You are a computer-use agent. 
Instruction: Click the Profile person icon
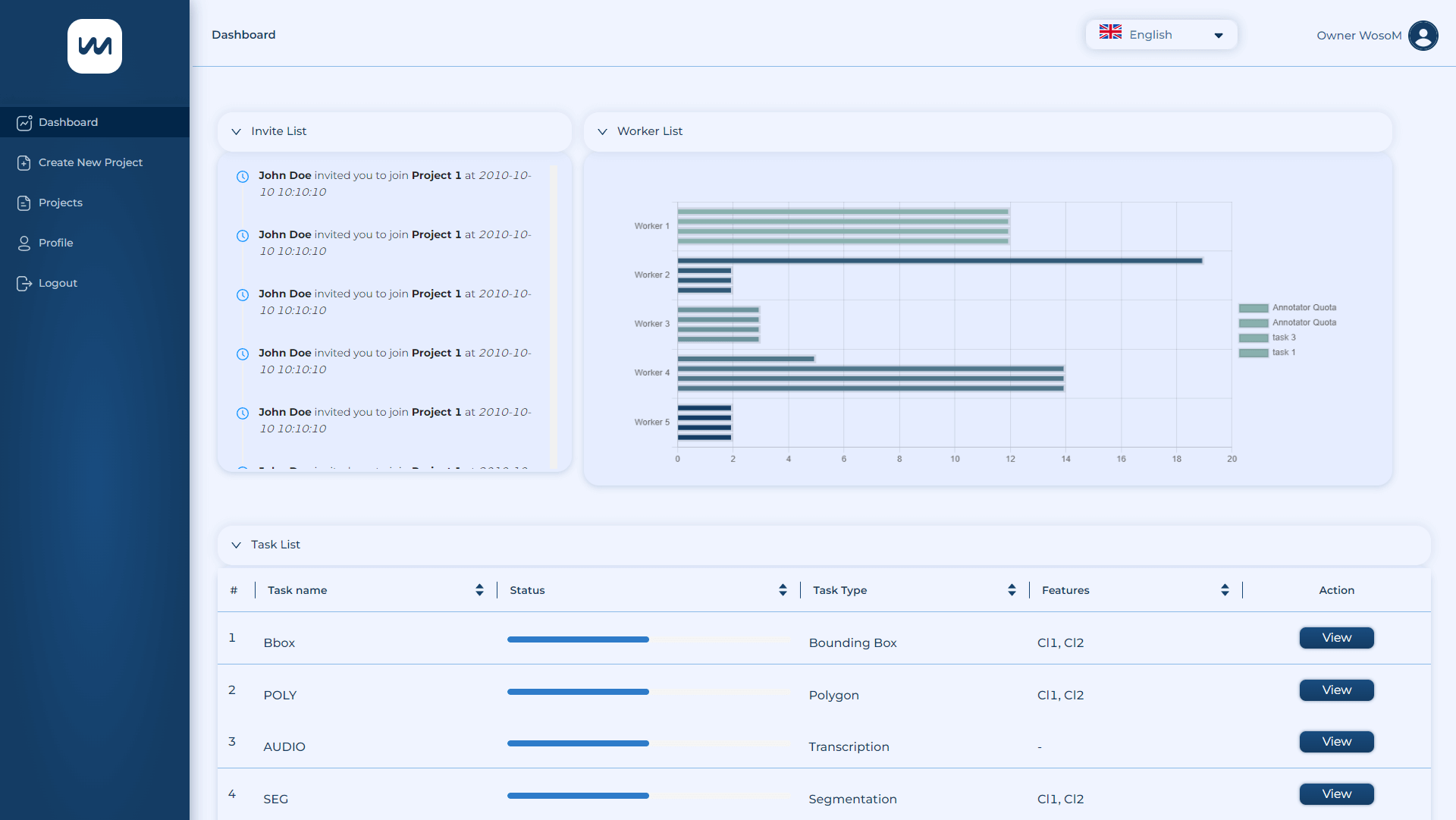click(x=24, y=243)
